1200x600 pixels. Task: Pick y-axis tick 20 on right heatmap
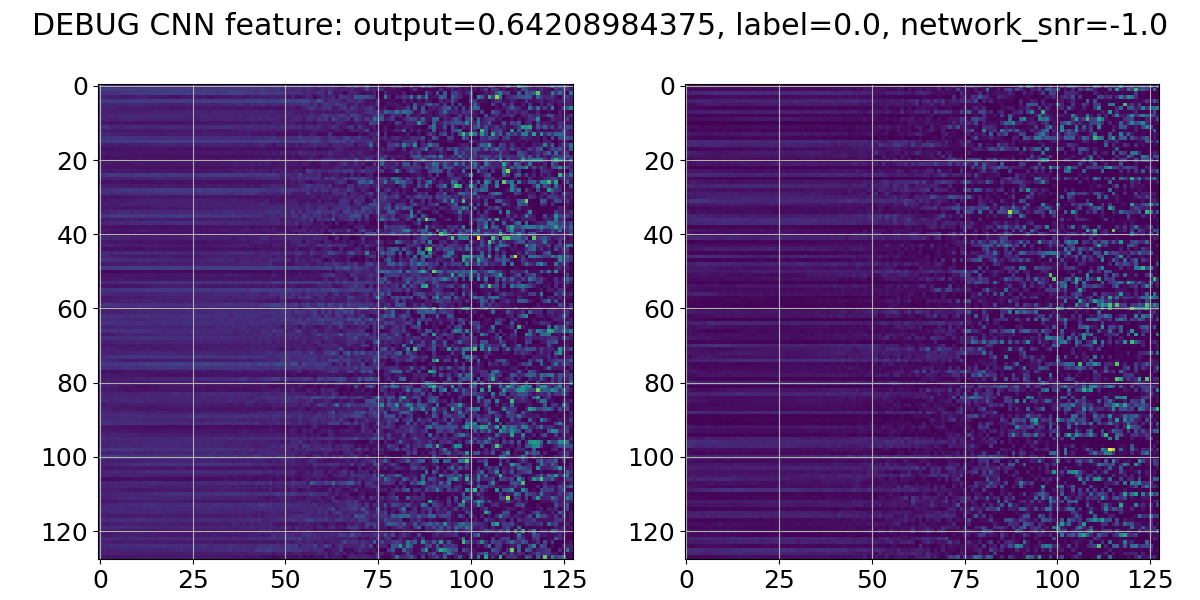(x=658, y=161)
